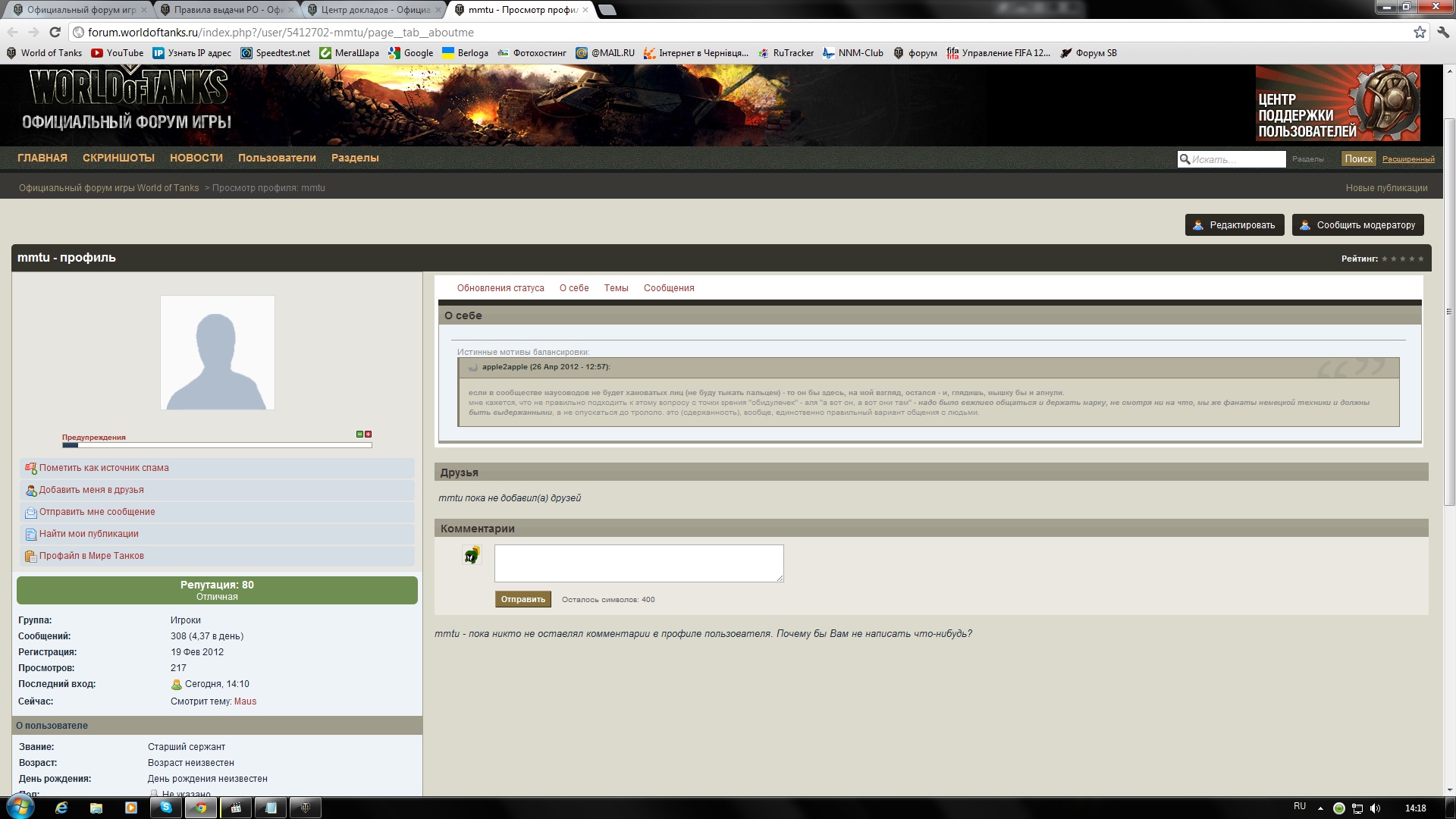The image size is (1456, 819).
Task: Open the @MAIL.RU bookmark
Action: click(x=605, y=53)
